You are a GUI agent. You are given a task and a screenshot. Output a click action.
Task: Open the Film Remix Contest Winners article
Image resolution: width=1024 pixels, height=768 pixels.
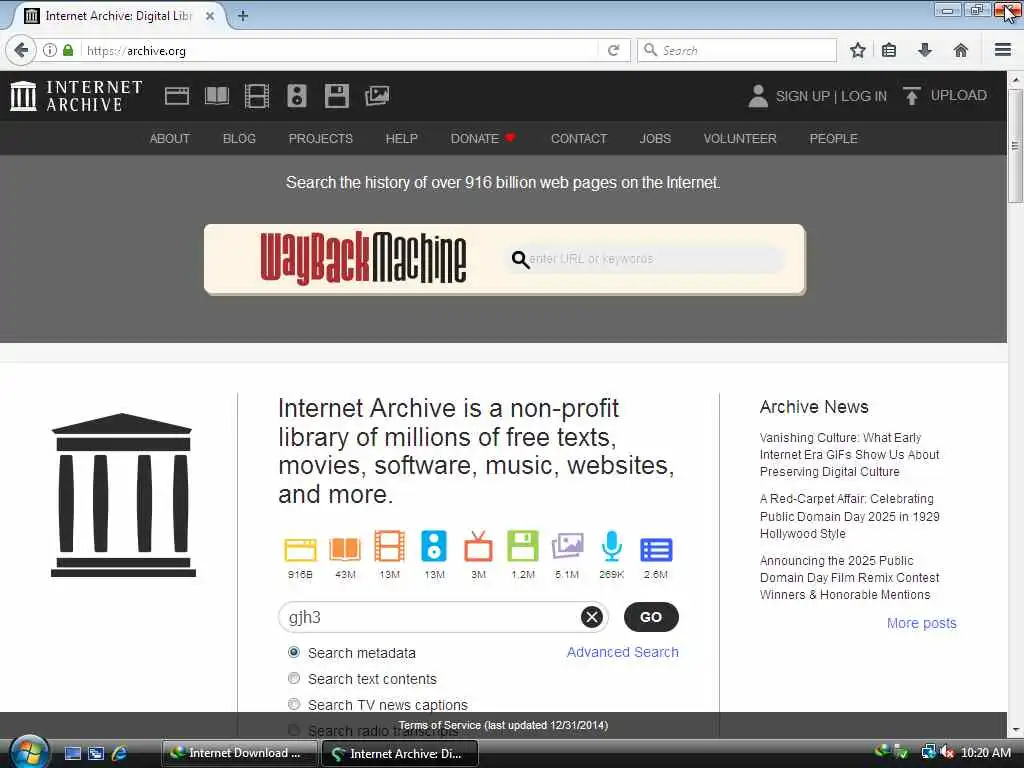pyautogui.click(x=849, y=577)
